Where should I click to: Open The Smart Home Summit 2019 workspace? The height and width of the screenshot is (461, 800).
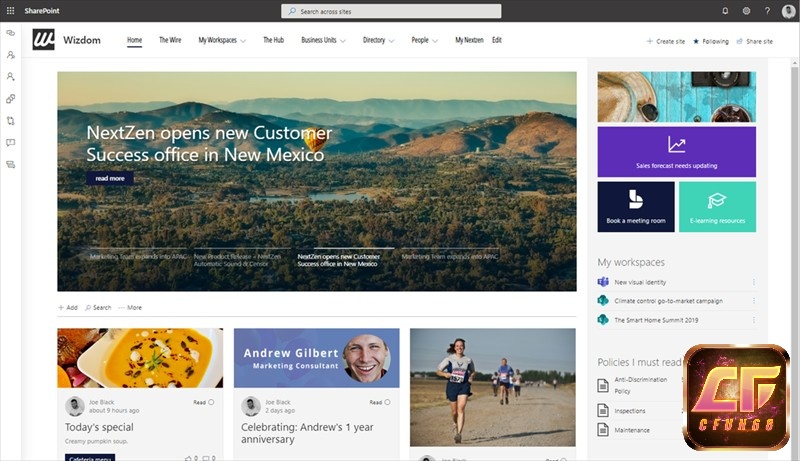656,320
